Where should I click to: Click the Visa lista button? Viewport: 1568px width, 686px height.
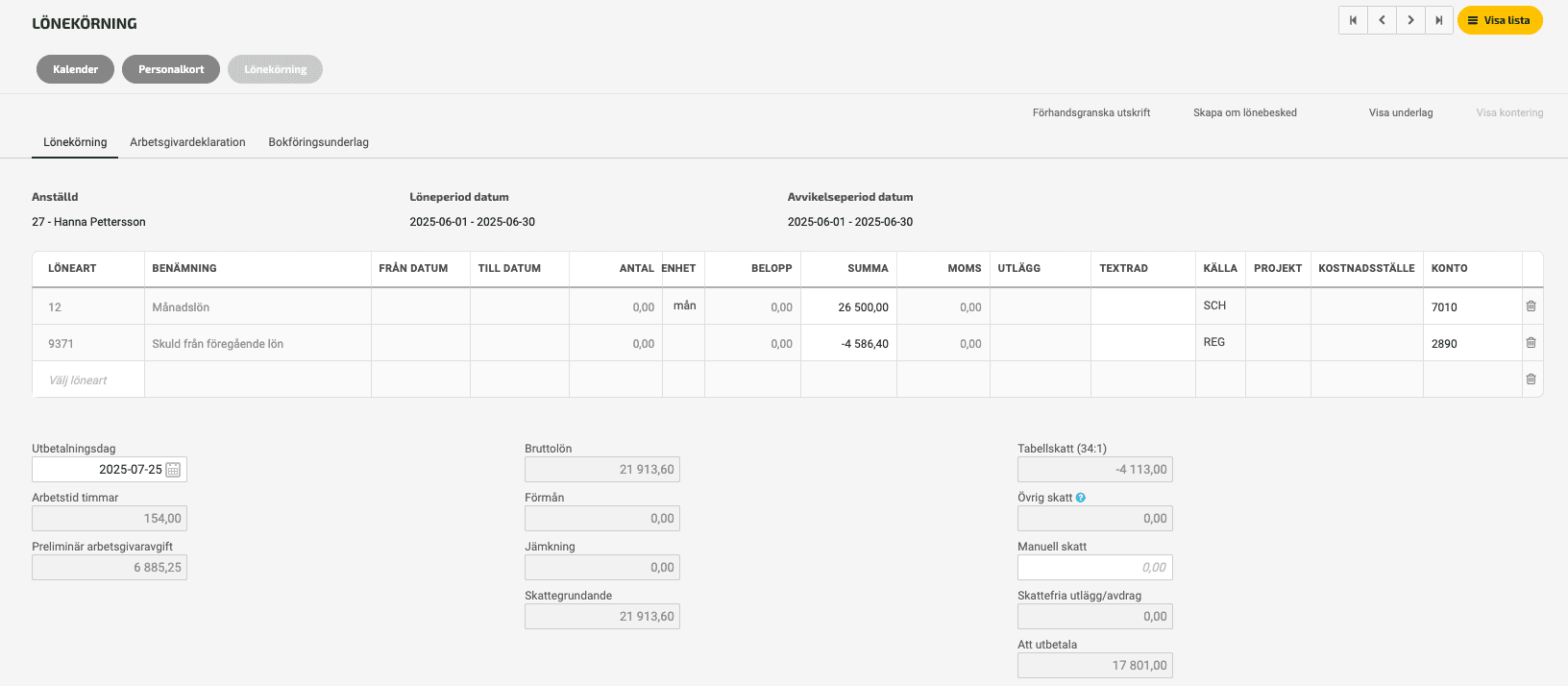[x=1500, y=20]
